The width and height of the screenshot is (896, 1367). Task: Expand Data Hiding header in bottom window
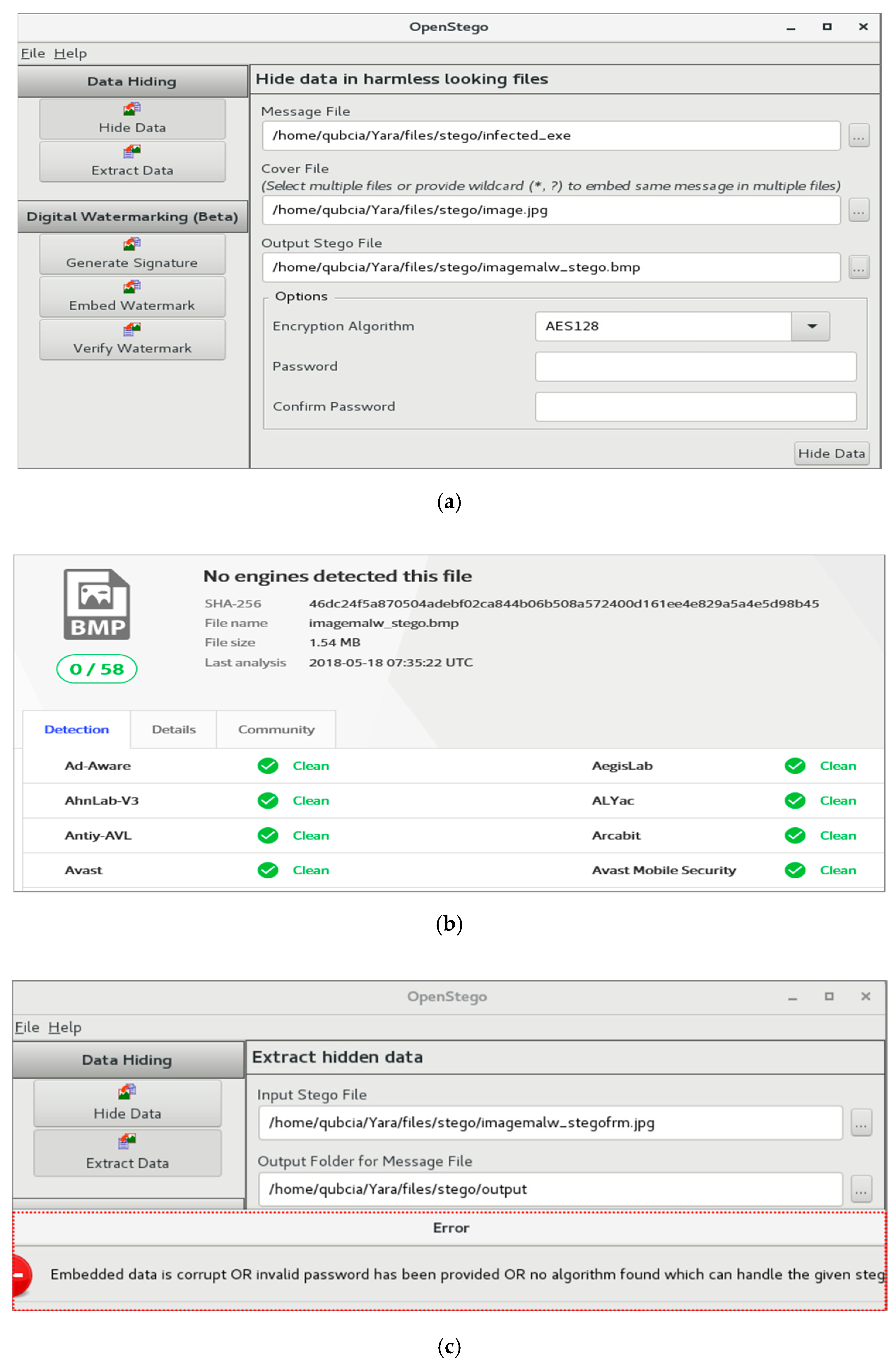click(x=128, y=1060)
